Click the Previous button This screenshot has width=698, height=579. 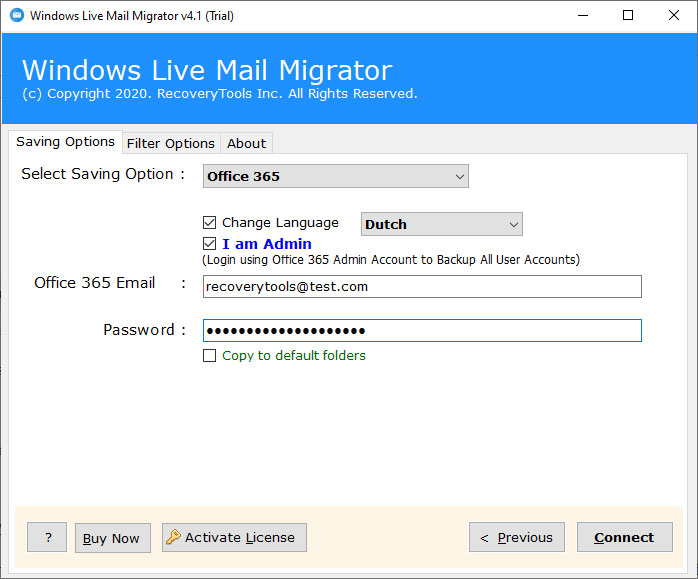click(x=517, y=537)
